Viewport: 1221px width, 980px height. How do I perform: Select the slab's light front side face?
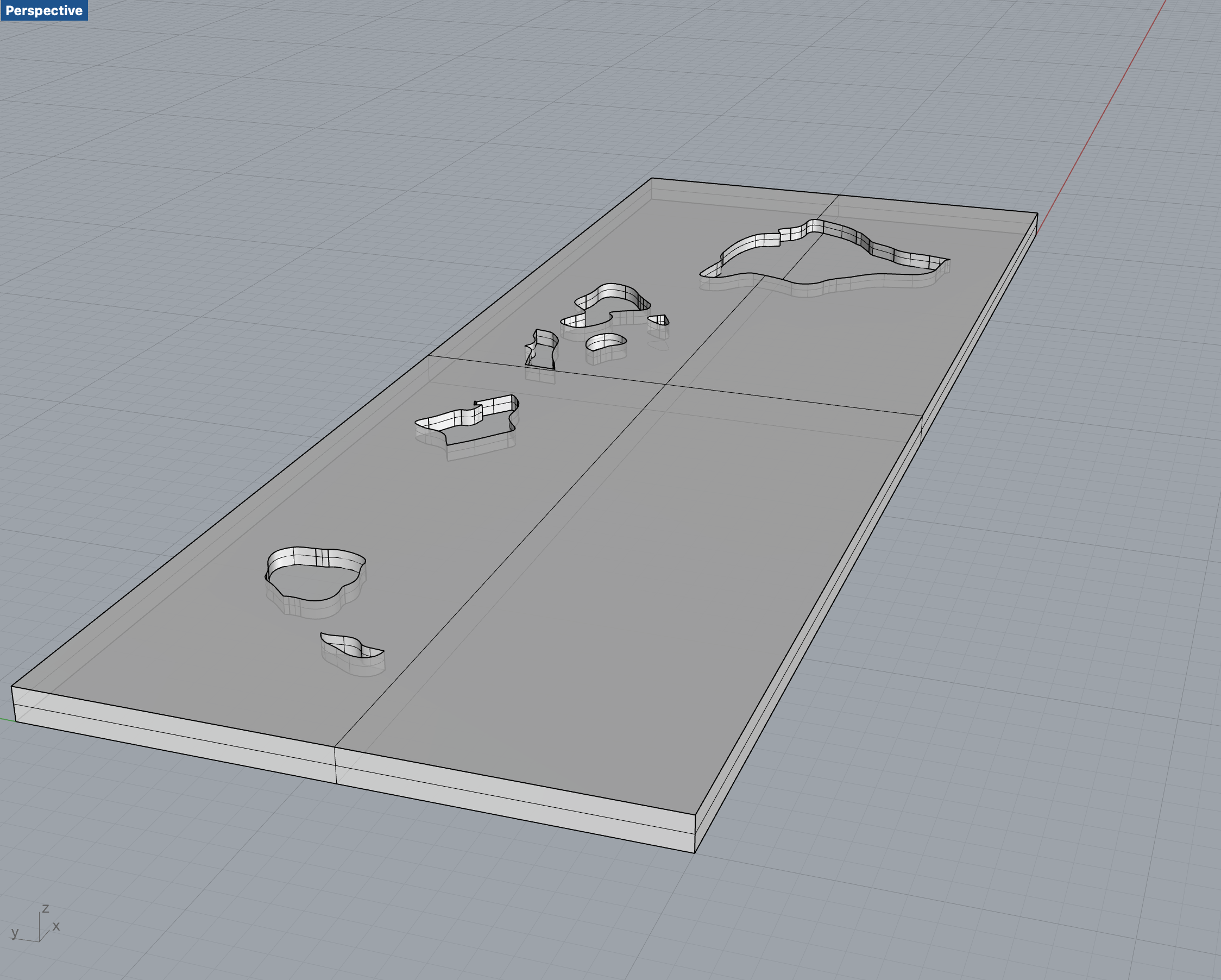354,769
